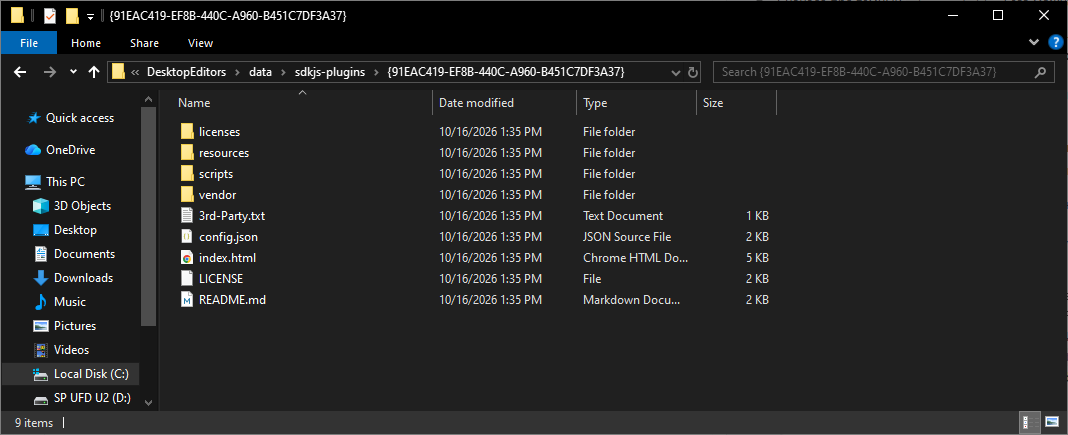Click the search magnifier icon
This screenshot has width=1068, height=435.
1039,72
